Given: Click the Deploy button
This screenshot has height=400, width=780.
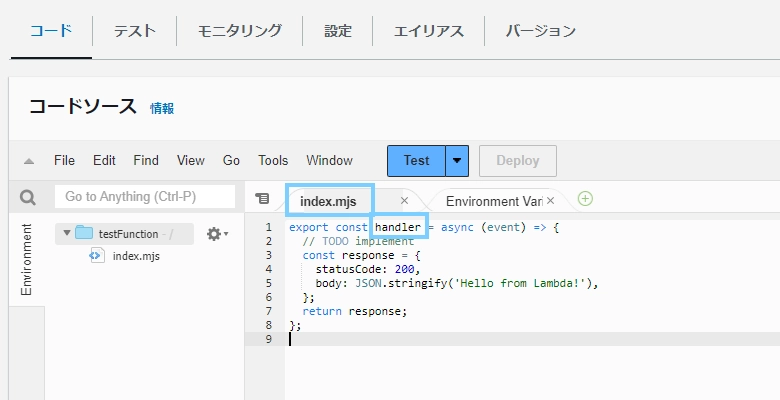Looking at the screenshot, I should click(x=518, y=161).
